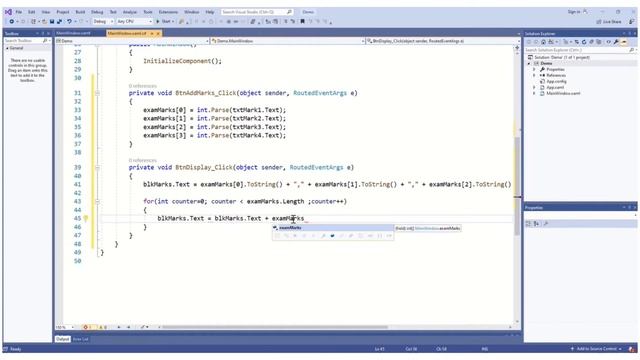Open the Demo project navigation dropdown

[132, 41]
